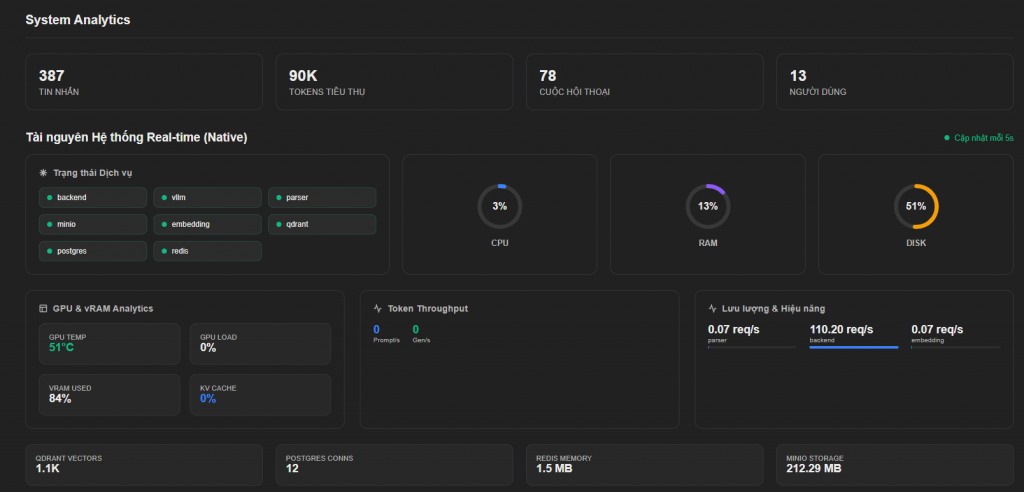Click the Redis Memory 1.5 MB card

[x=645, y=465]
